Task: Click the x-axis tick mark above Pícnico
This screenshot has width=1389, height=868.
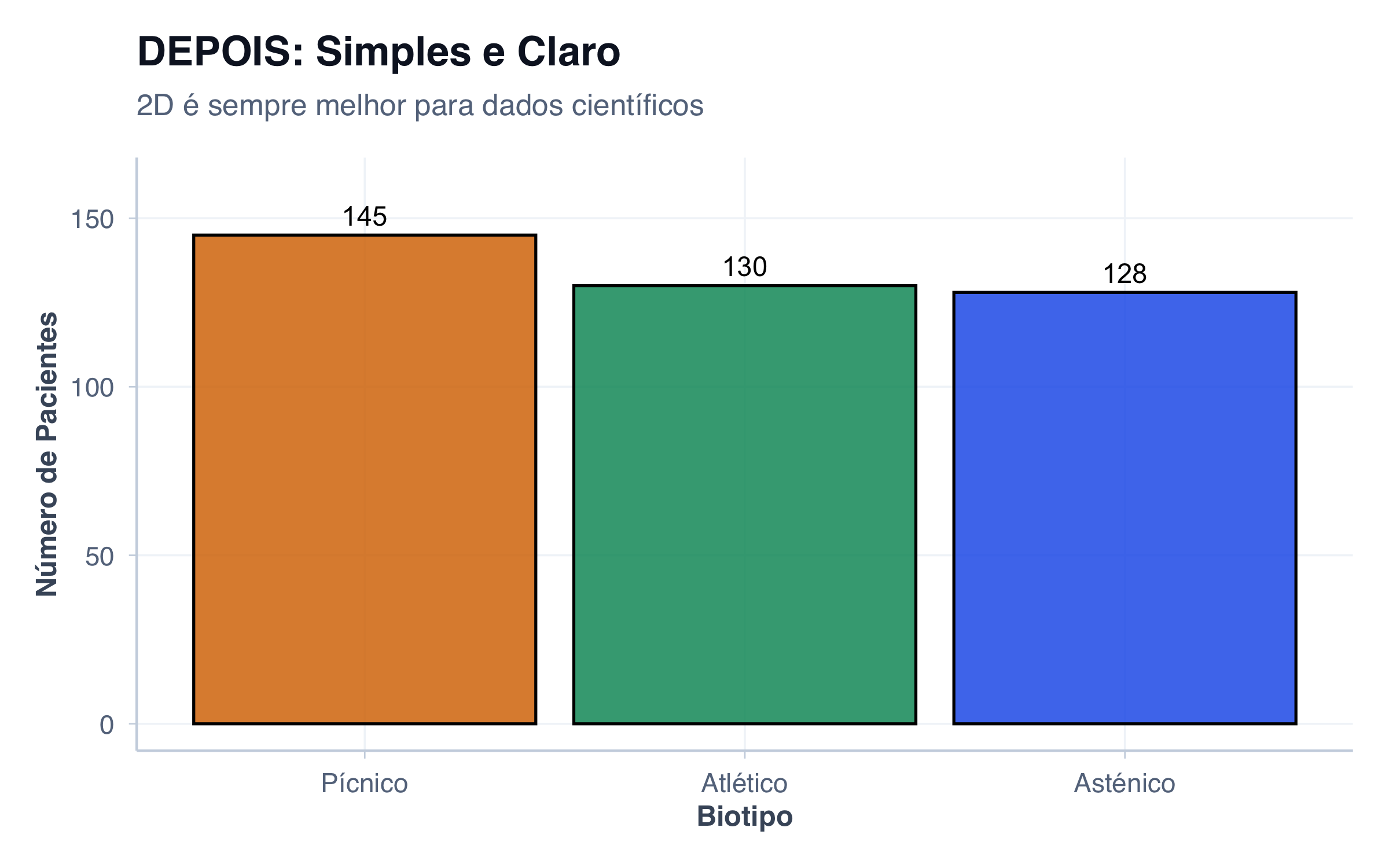Action: [x=365, y=754]
